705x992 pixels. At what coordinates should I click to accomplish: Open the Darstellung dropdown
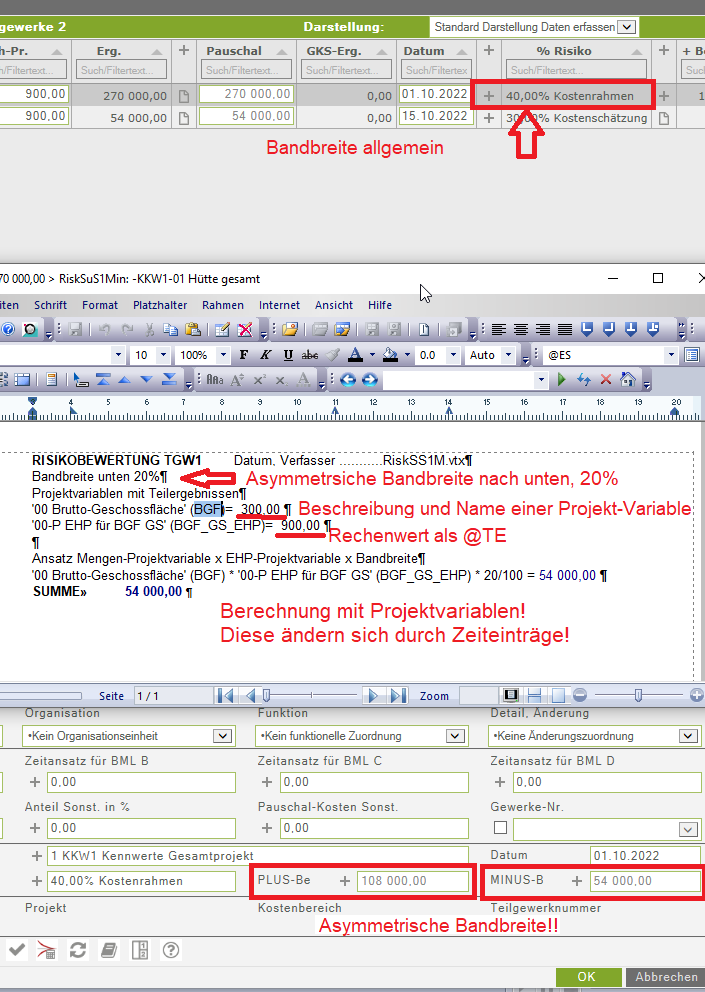tap(626, 27)
